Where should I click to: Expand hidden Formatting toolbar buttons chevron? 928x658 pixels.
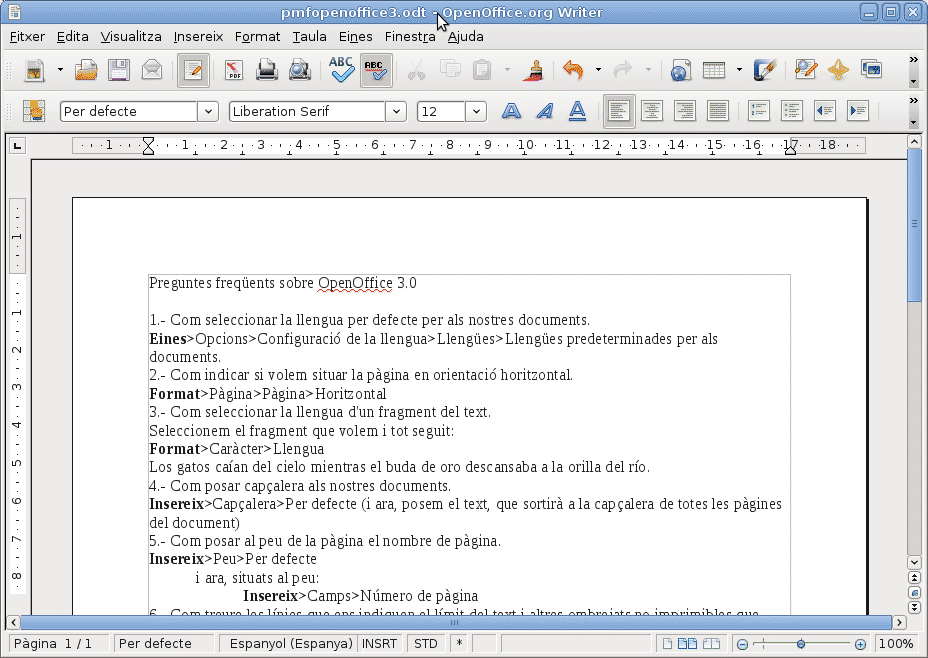[914, 101]
